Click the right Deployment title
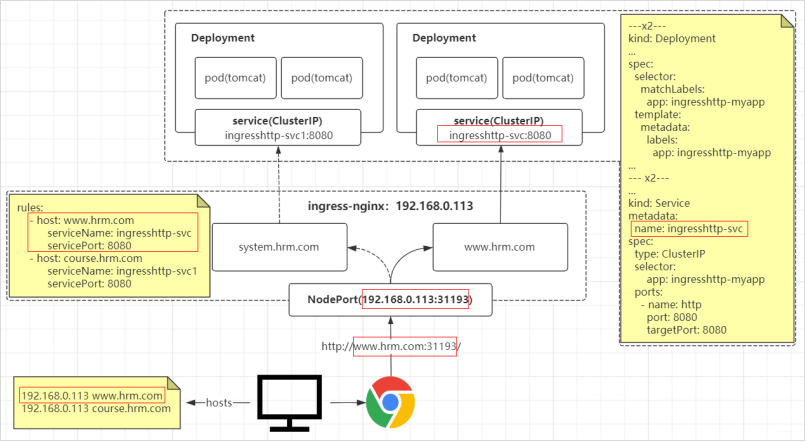 [x=444, y=38]
